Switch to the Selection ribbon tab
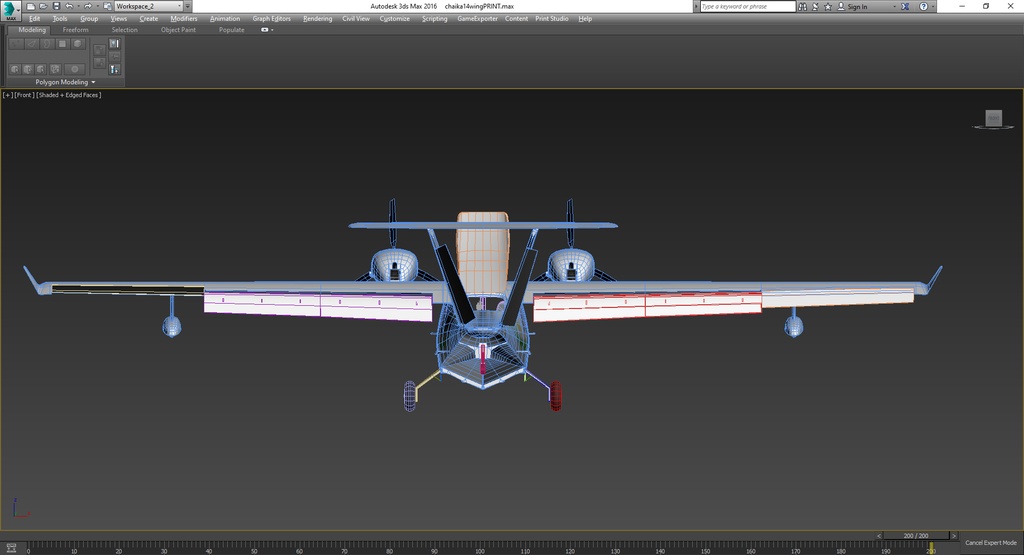Image resolution: width=1024 pixels, height=555 pixels. tap(124, 30)
